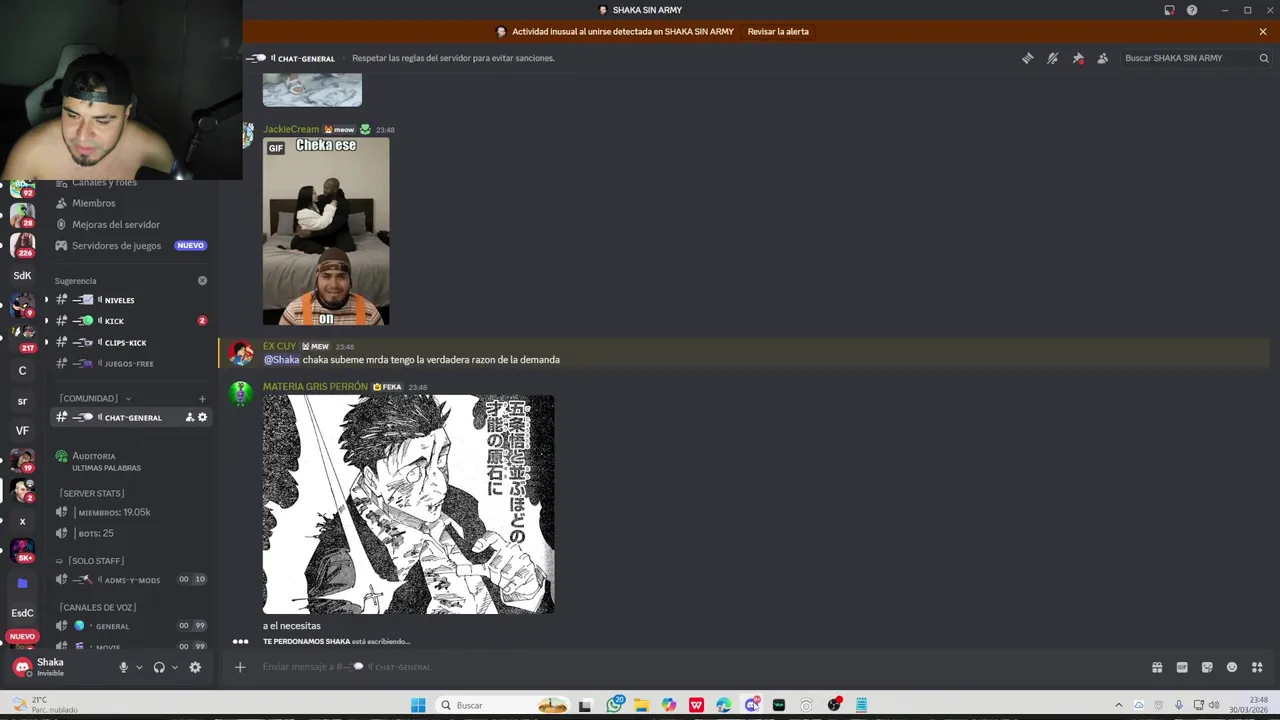
Task: Collapse CANALES DE VOZ category
Action: [x=97, y=607]
